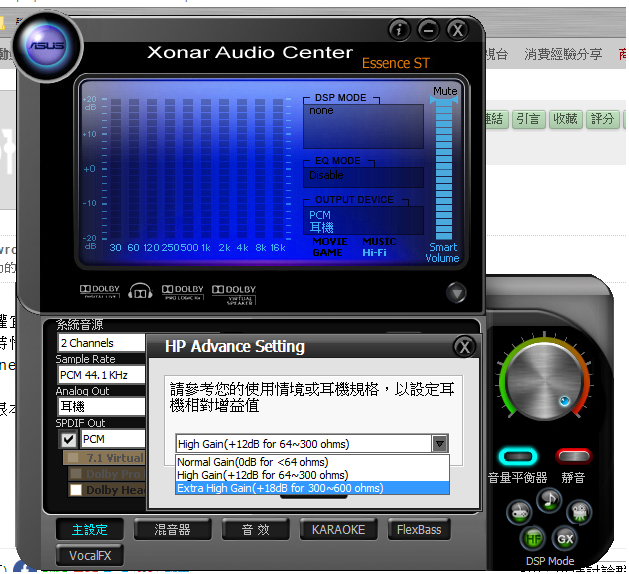Screen dimensions: 629x574
Task: Select the MUSIC mode on display
Action: point(379,241)
